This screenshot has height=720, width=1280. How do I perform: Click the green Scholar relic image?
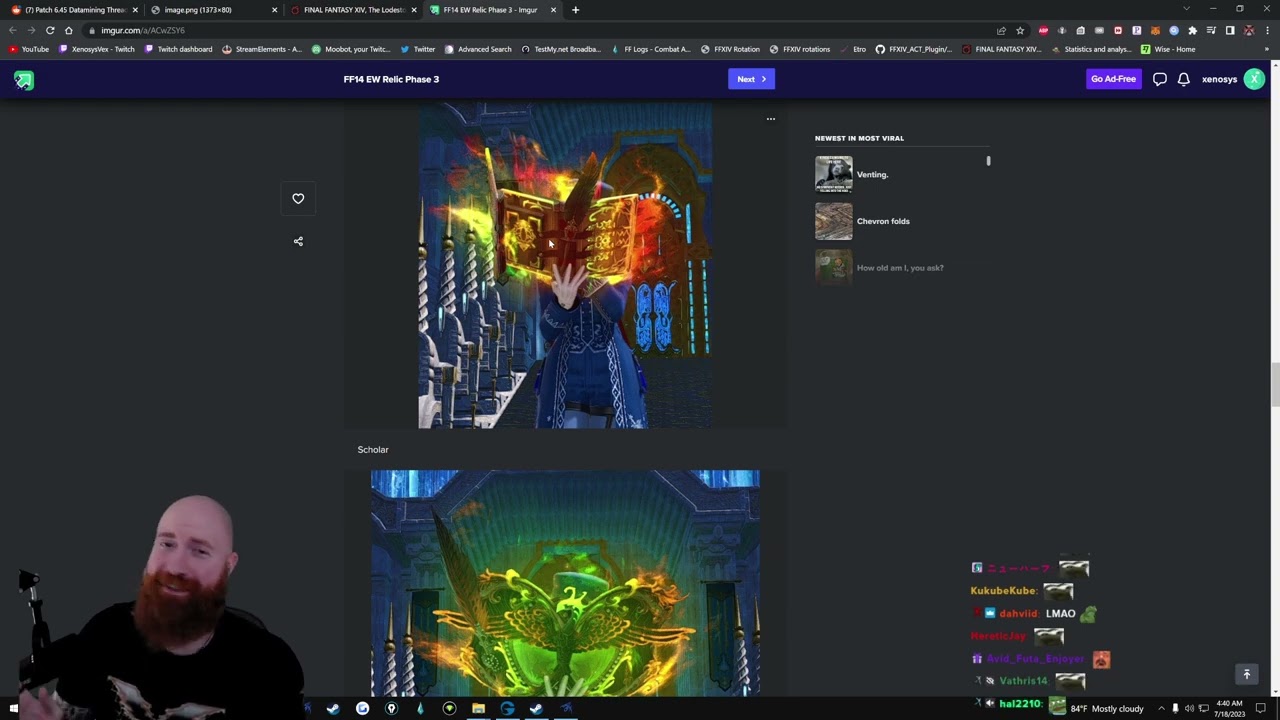point(565,583)
